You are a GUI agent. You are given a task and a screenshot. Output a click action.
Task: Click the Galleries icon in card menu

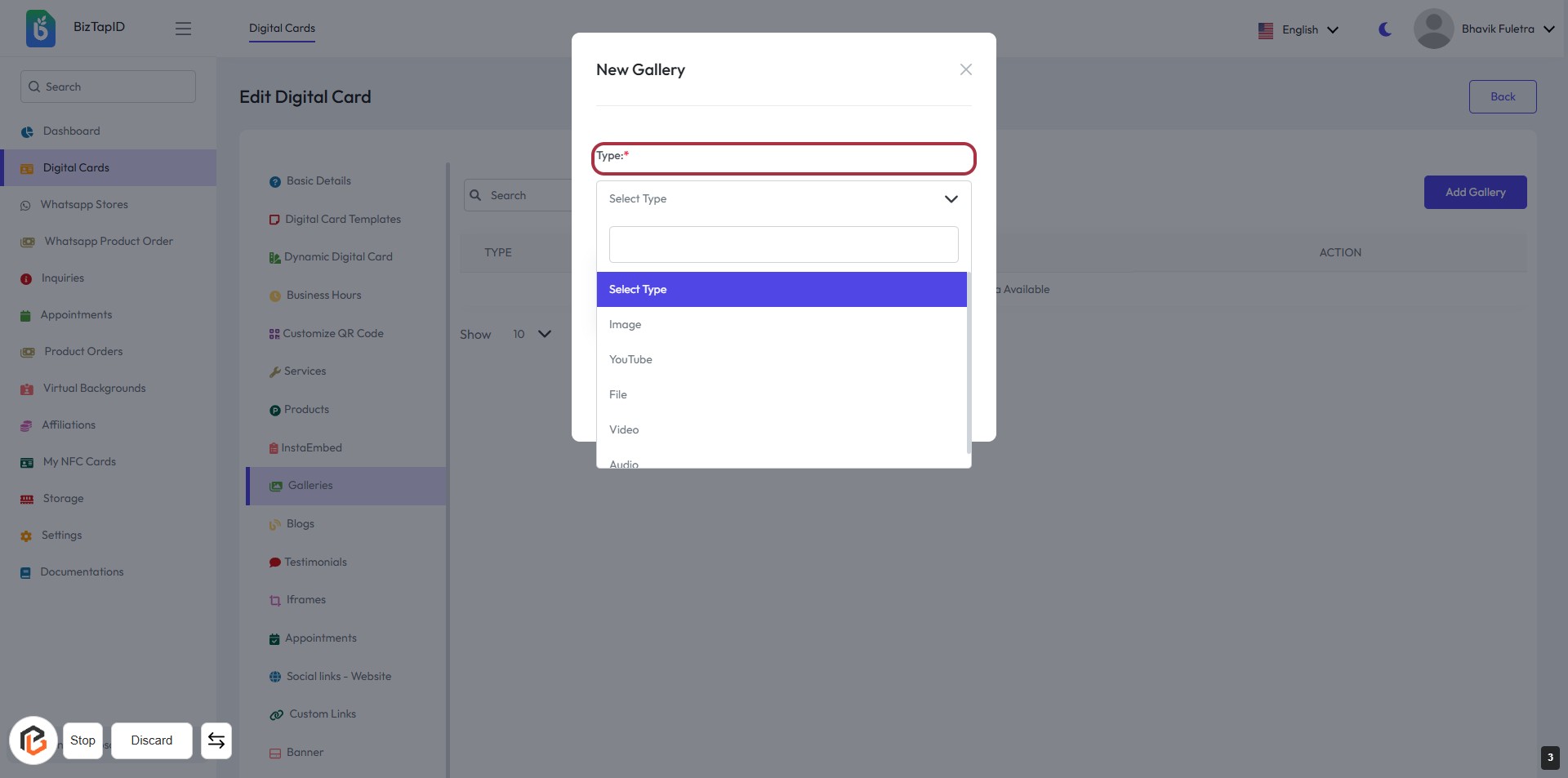[x=276, y=486]
